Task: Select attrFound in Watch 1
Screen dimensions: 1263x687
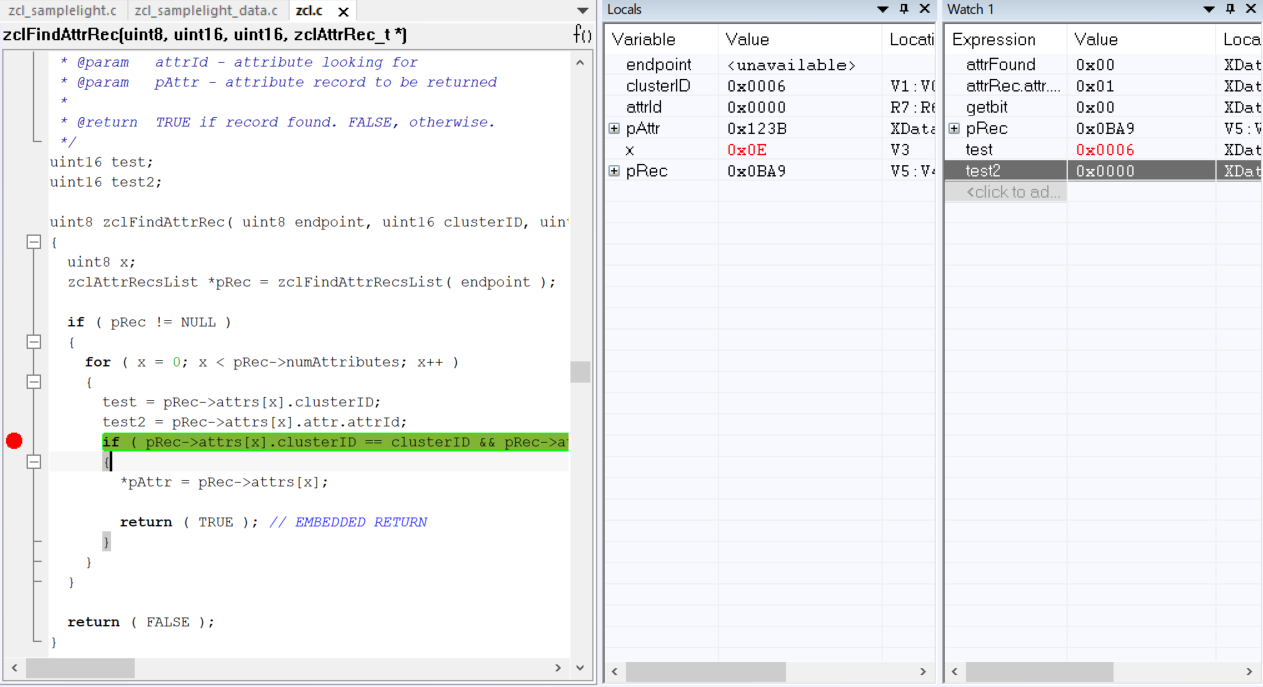Action: [1001, 65]
